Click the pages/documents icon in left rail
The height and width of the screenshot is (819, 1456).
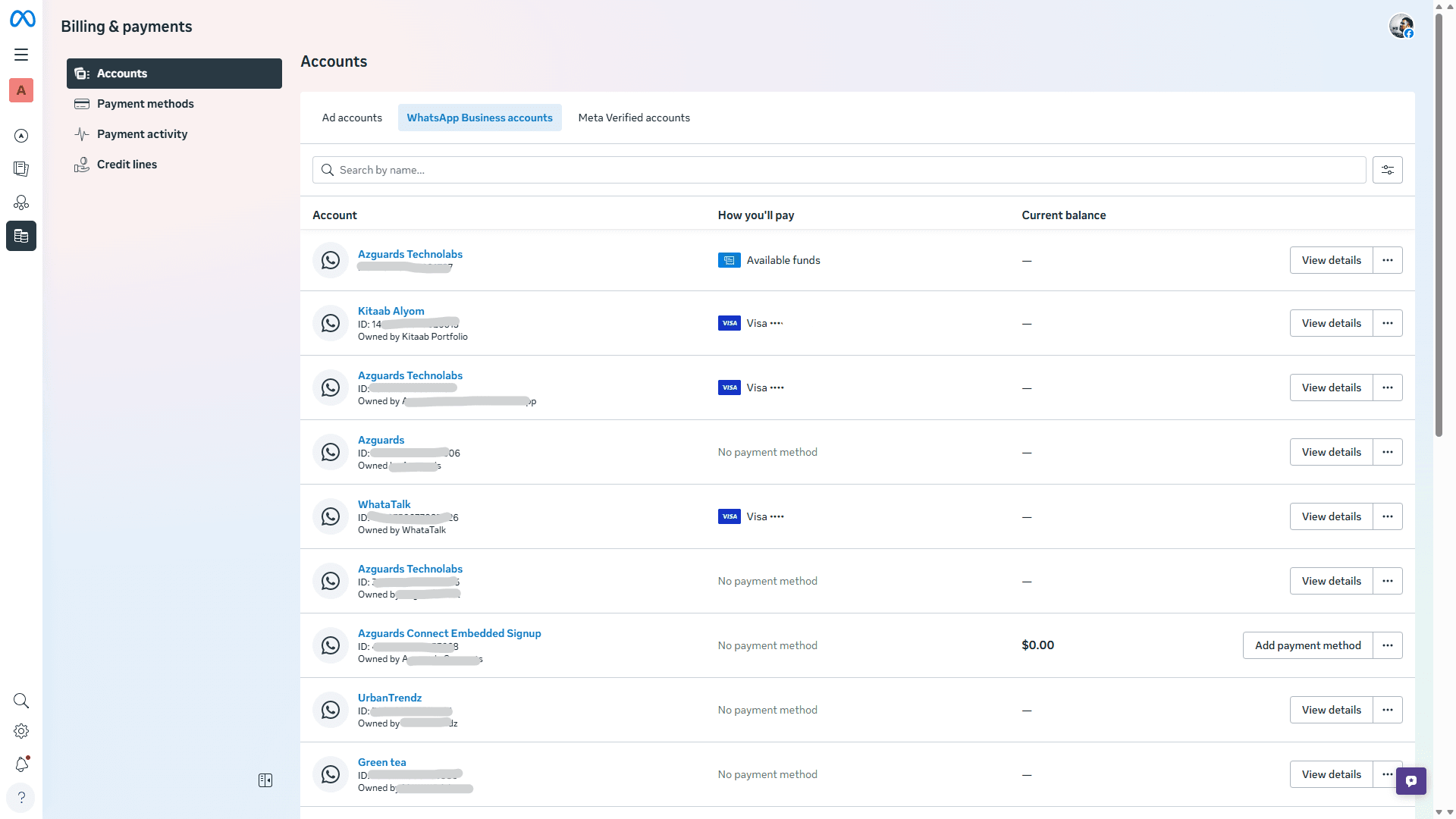tap(21, 169)
